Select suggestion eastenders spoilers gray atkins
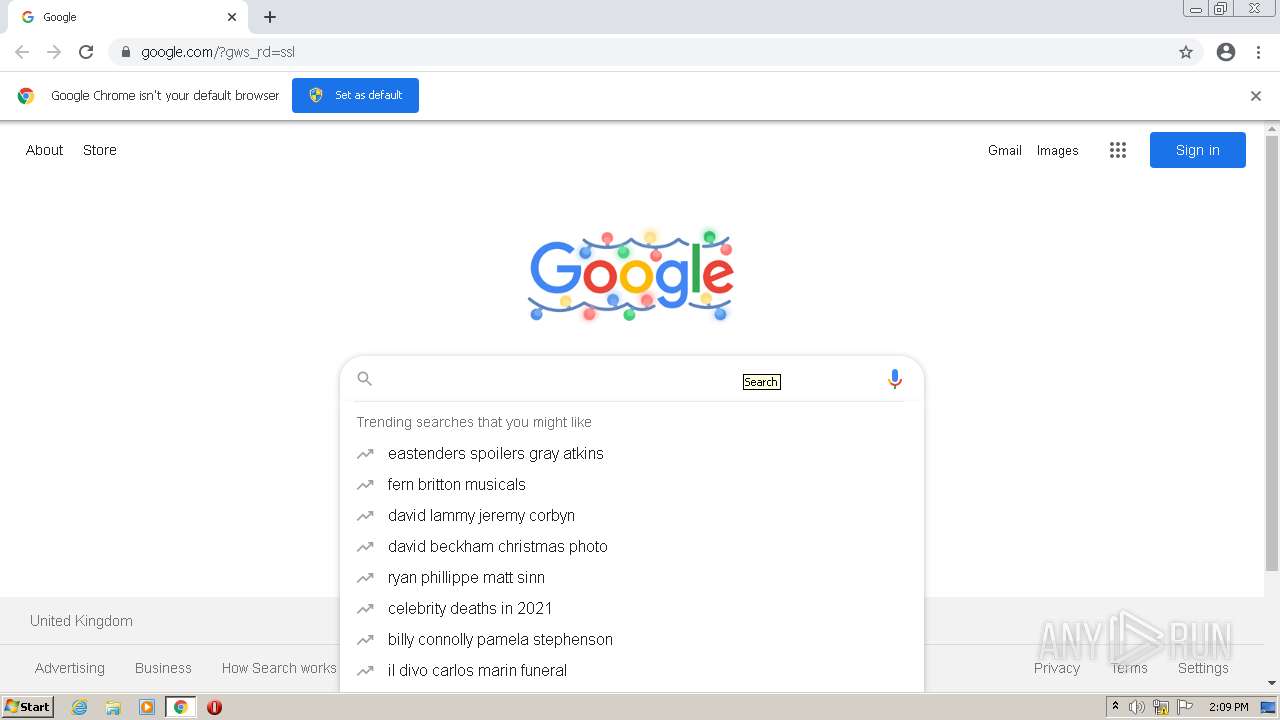 [496, 454]
